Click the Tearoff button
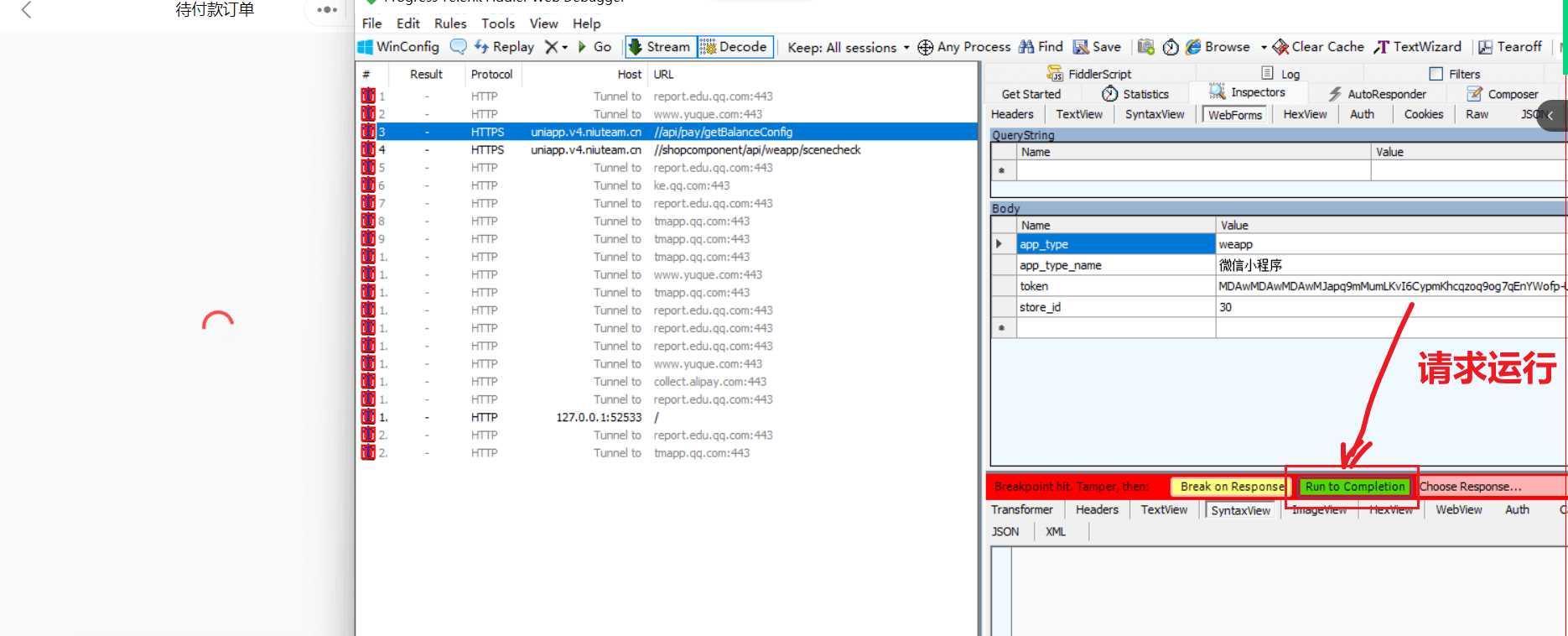1568x636 pixels. 1509,47
